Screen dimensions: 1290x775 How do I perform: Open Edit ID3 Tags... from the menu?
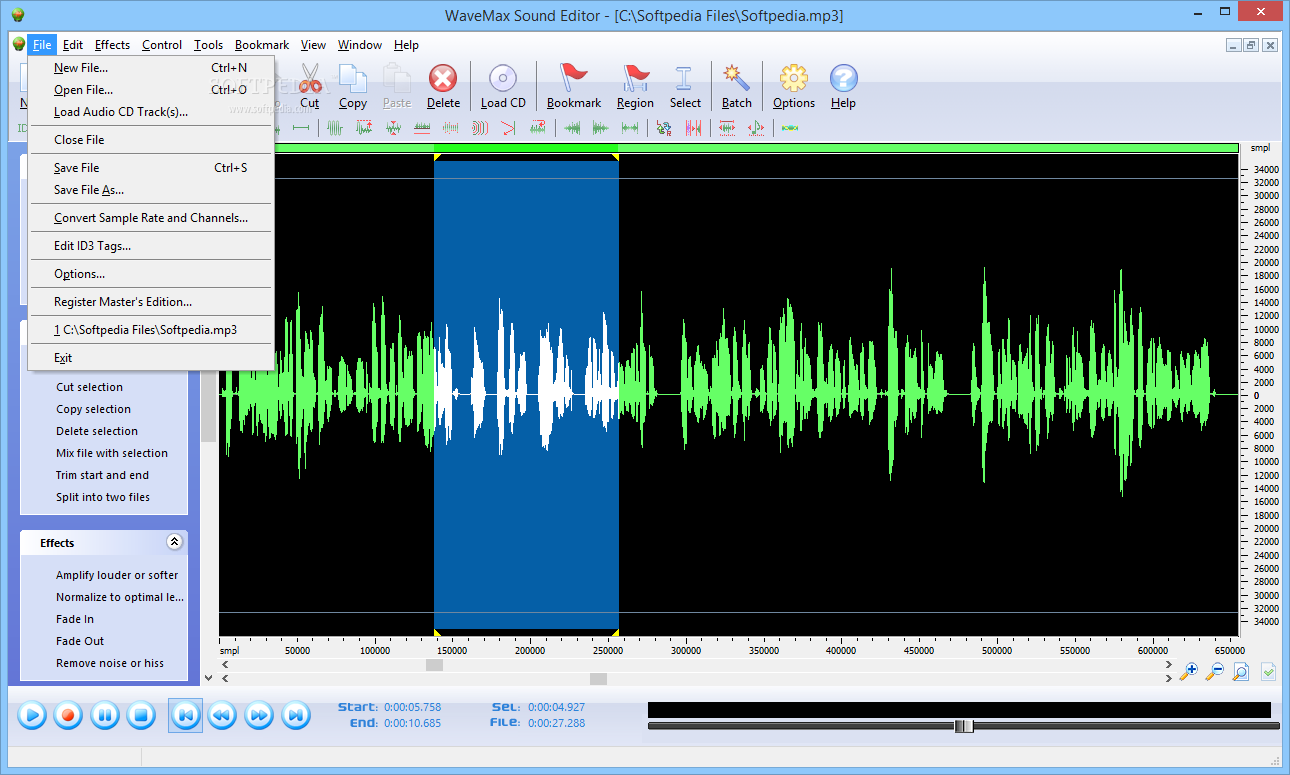click(150, 246)
